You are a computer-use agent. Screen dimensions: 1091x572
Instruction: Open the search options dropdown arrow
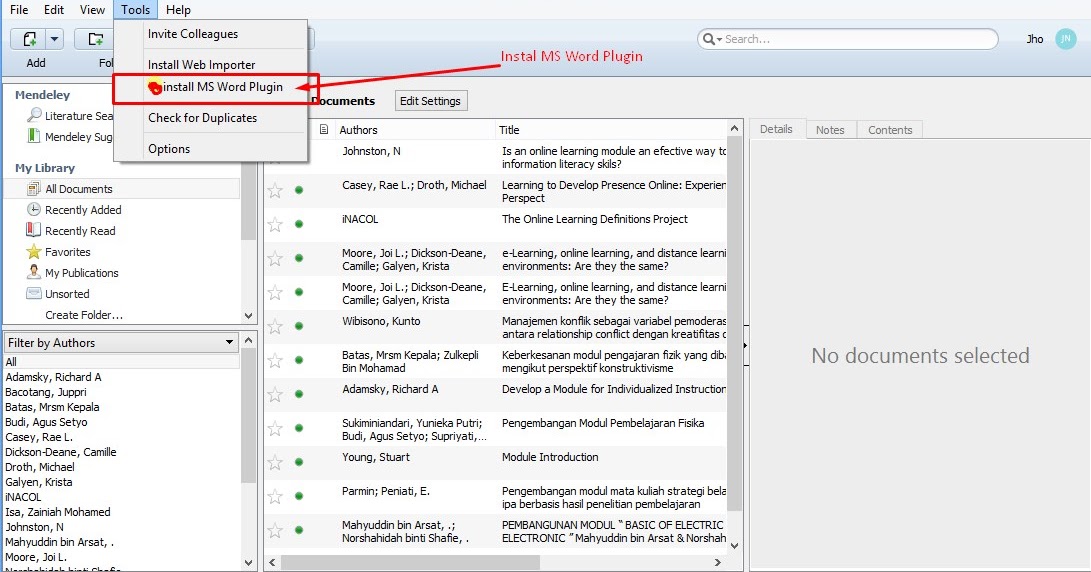point(719,40)
